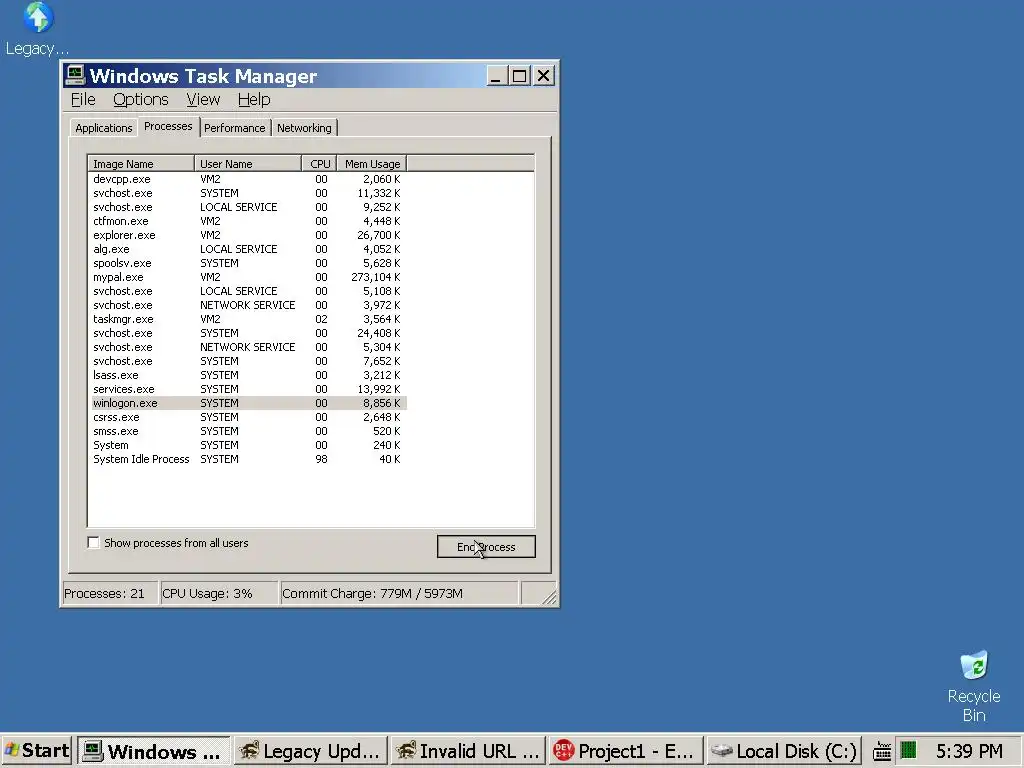The image size is (1024, 768).
Task: Open the Legacy Update desktop icon
Action: 37,29
